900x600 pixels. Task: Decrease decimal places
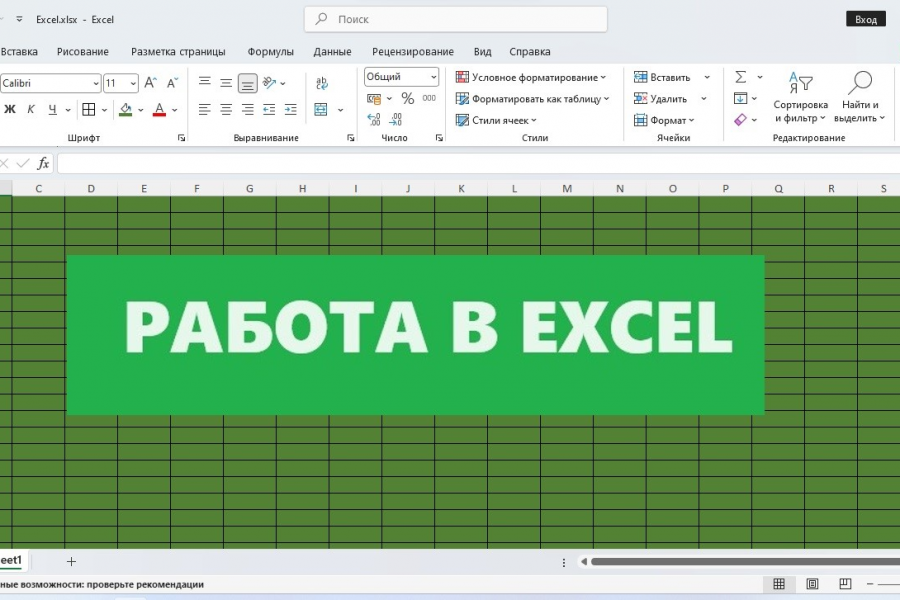(x=396, y=119)
